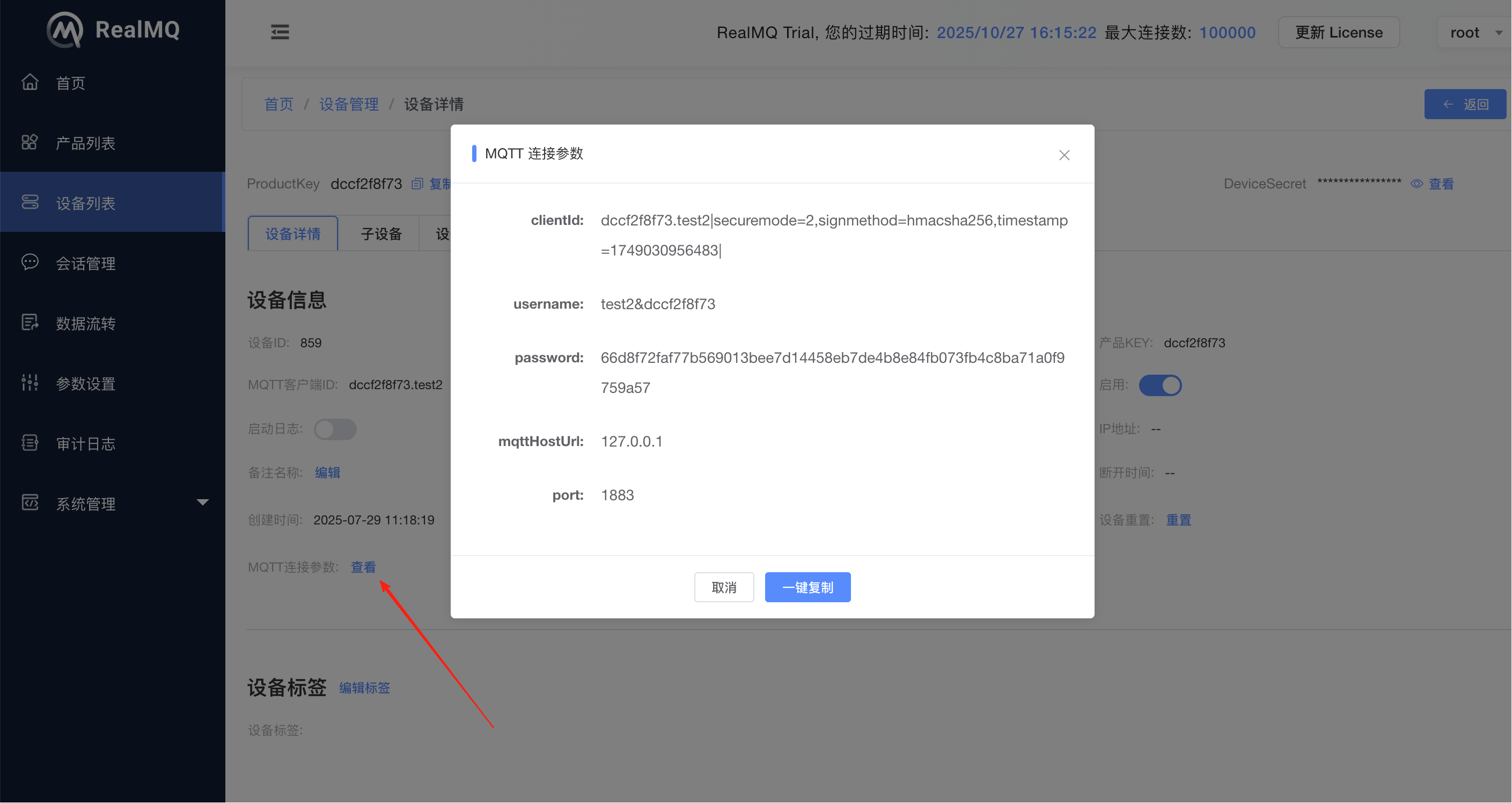
Task: Switch to the 子设备 tab
Action: pos(381,233)
